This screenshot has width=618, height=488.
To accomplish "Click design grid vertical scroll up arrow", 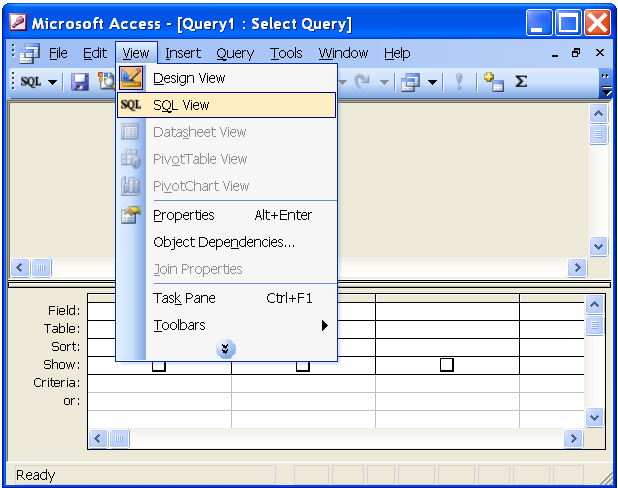I will tap(594, 304).
